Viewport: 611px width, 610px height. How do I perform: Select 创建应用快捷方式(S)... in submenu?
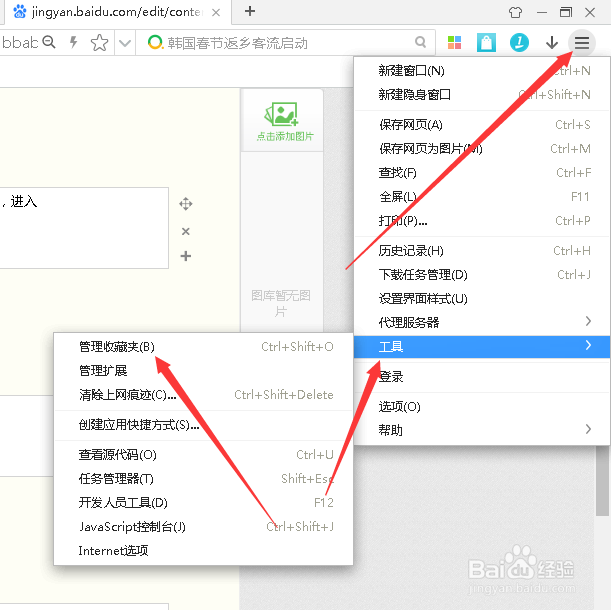[203, 424]
